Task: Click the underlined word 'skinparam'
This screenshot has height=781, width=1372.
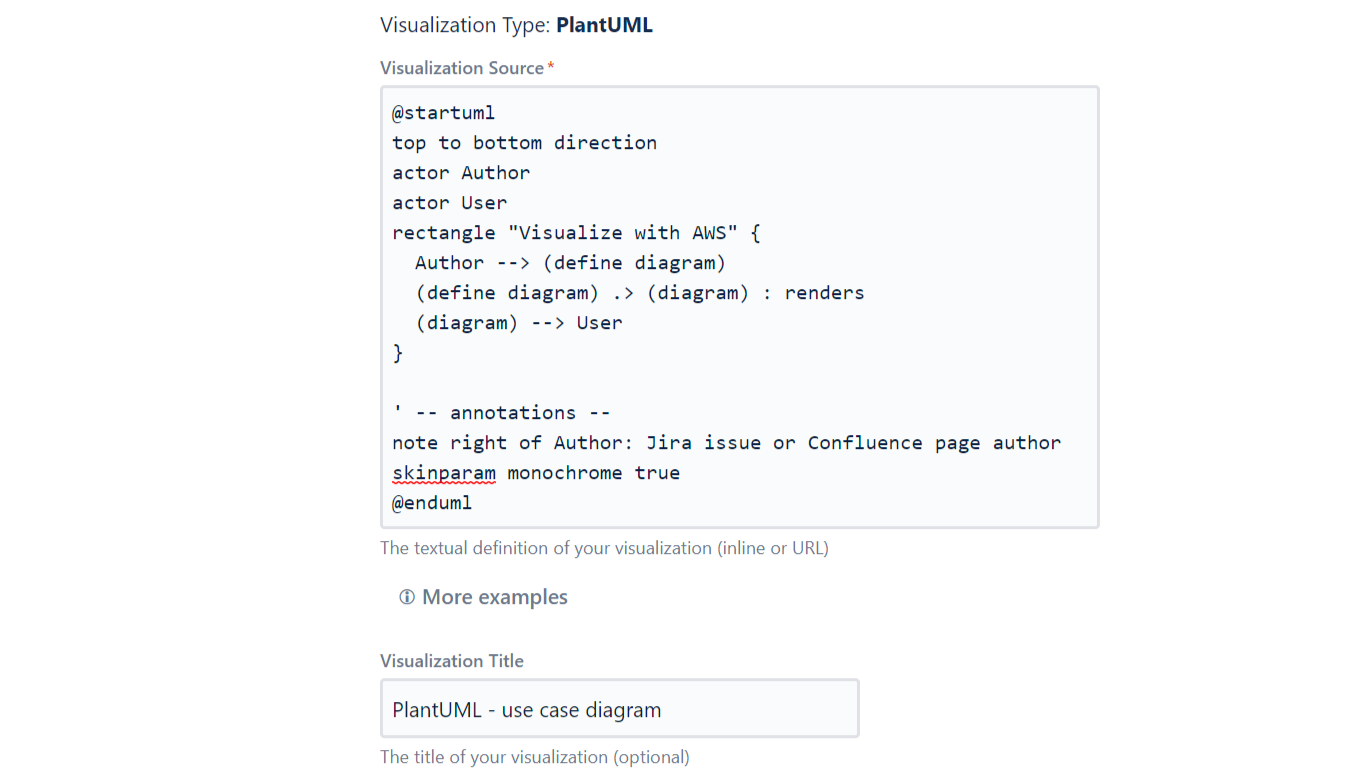Action: 444,473
